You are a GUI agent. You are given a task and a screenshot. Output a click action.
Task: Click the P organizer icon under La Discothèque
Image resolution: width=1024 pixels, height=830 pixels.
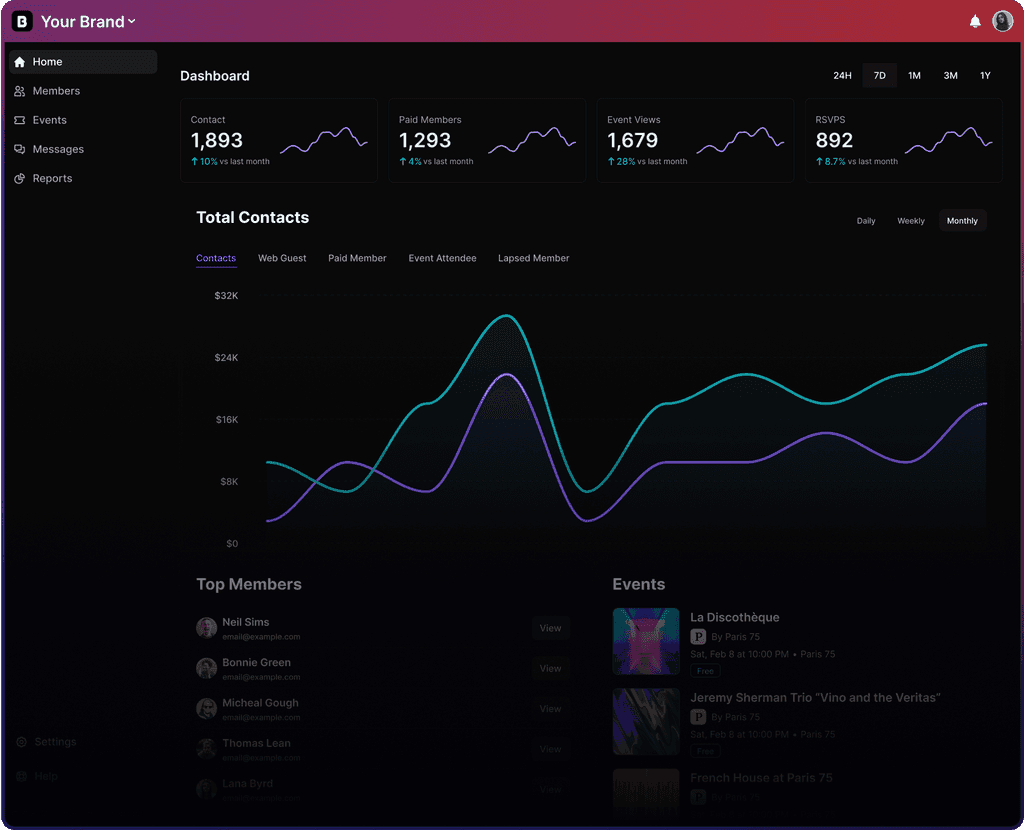click(x=698, y=636)
